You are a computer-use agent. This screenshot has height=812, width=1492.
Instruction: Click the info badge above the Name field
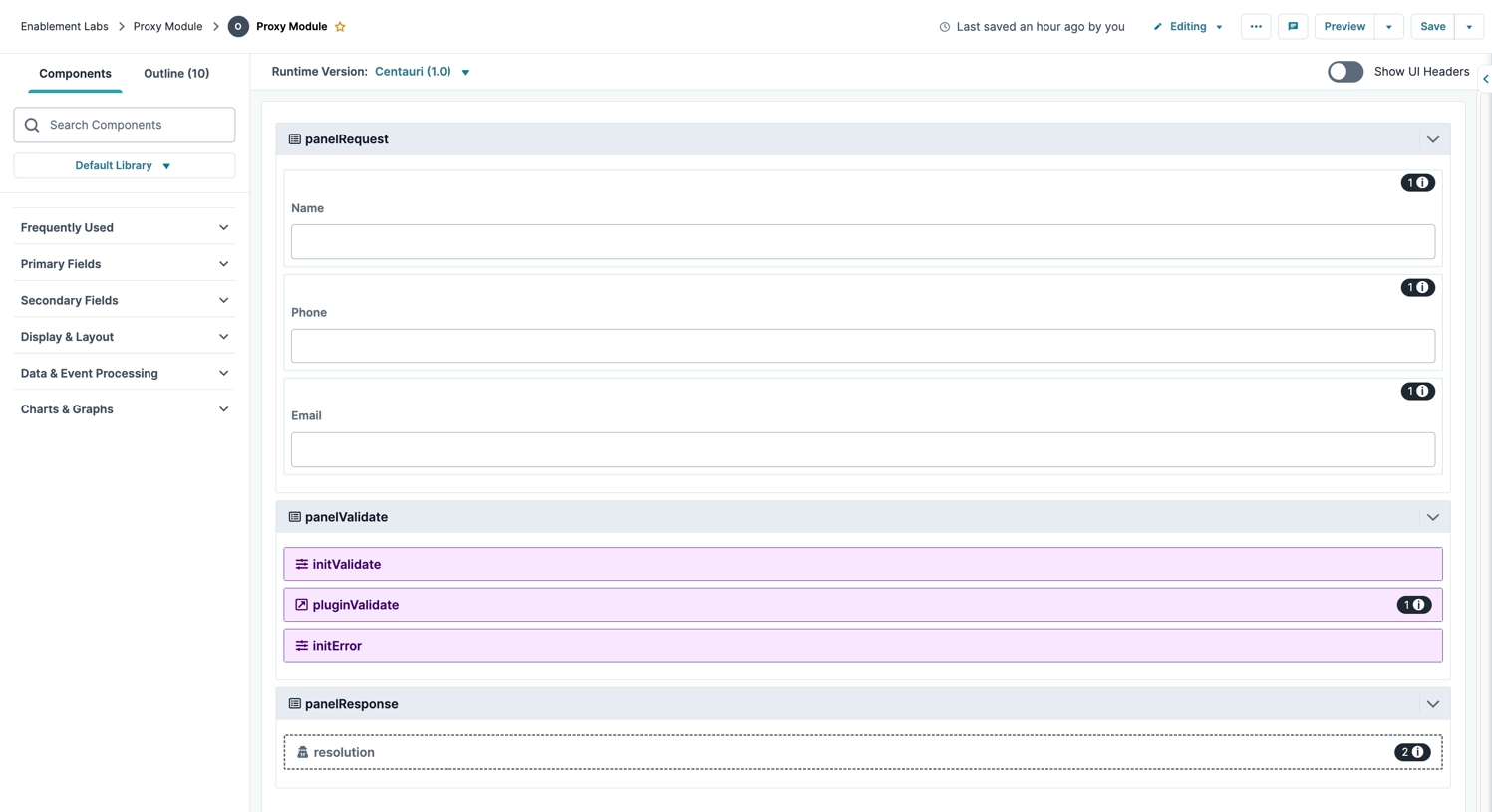(x=1417, y=183)
